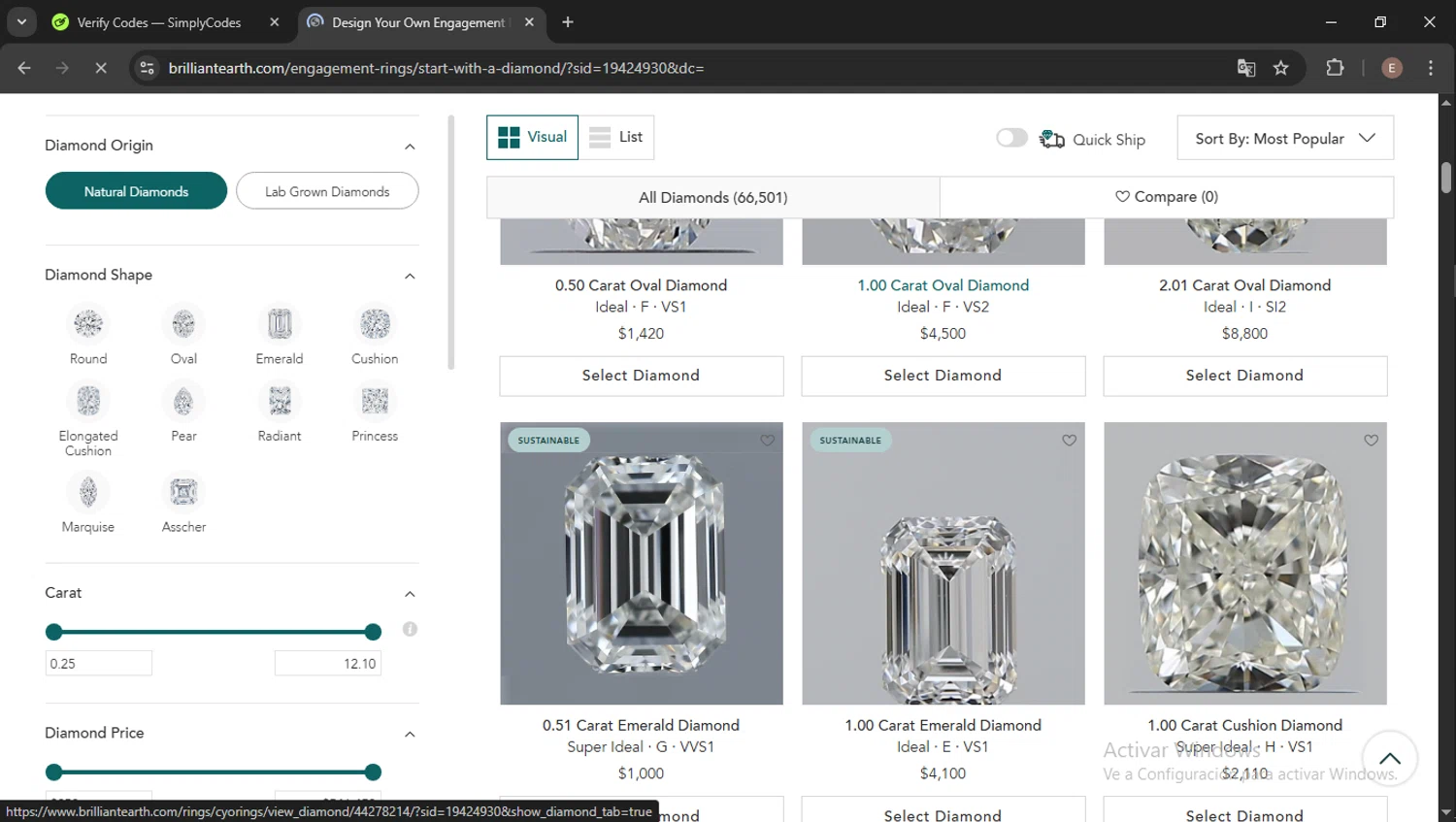Switch to Verify Codes — SimplyCodes tab
Screen dimensions: 1456x822
click(x=160, y=22)
